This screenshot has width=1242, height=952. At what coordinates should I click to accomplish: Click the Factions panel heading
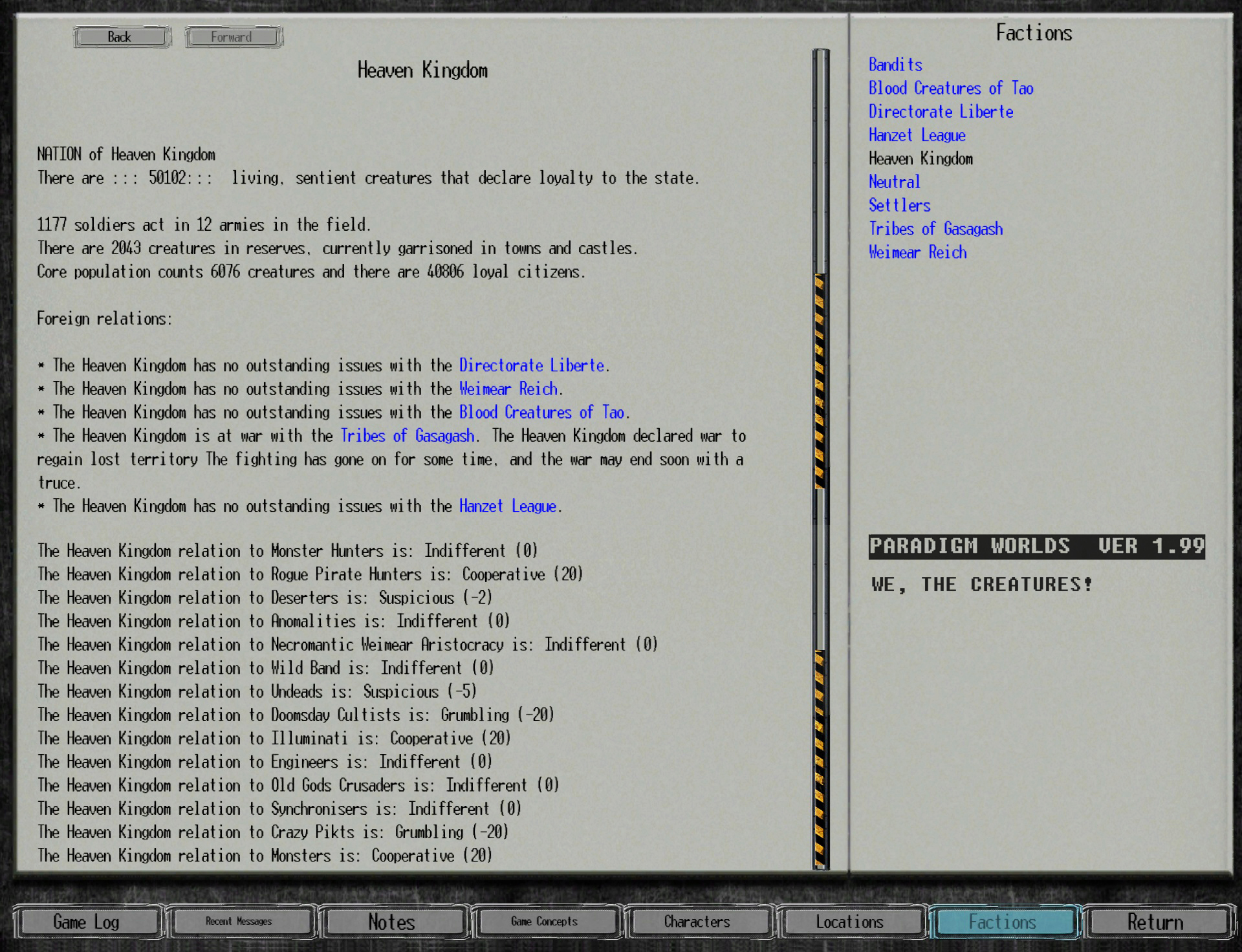tap(1034, 33)
